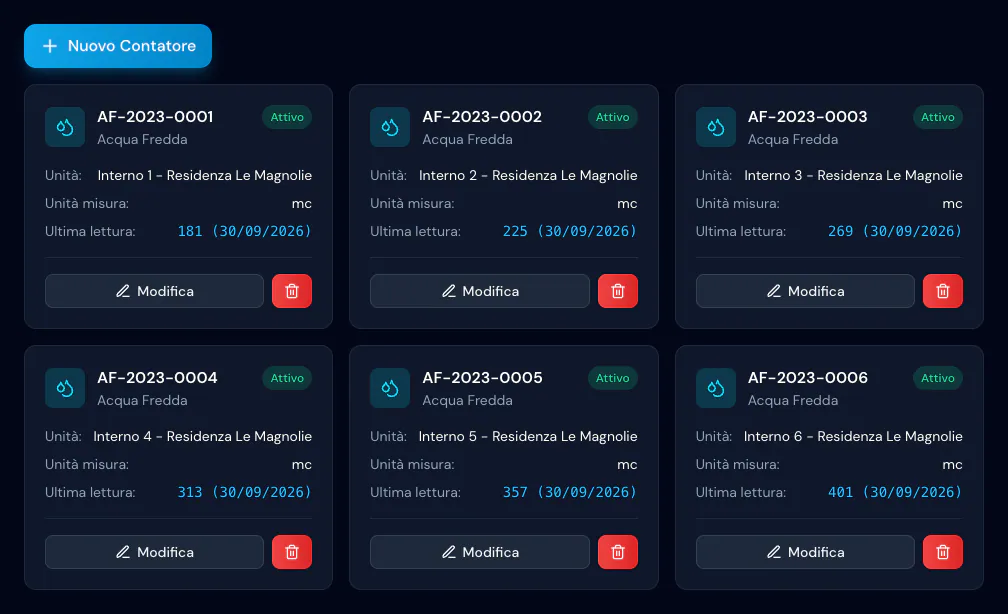
Task: Delete meter AF-2023-0004 with trash icon
Action: (x=292, y=552)
